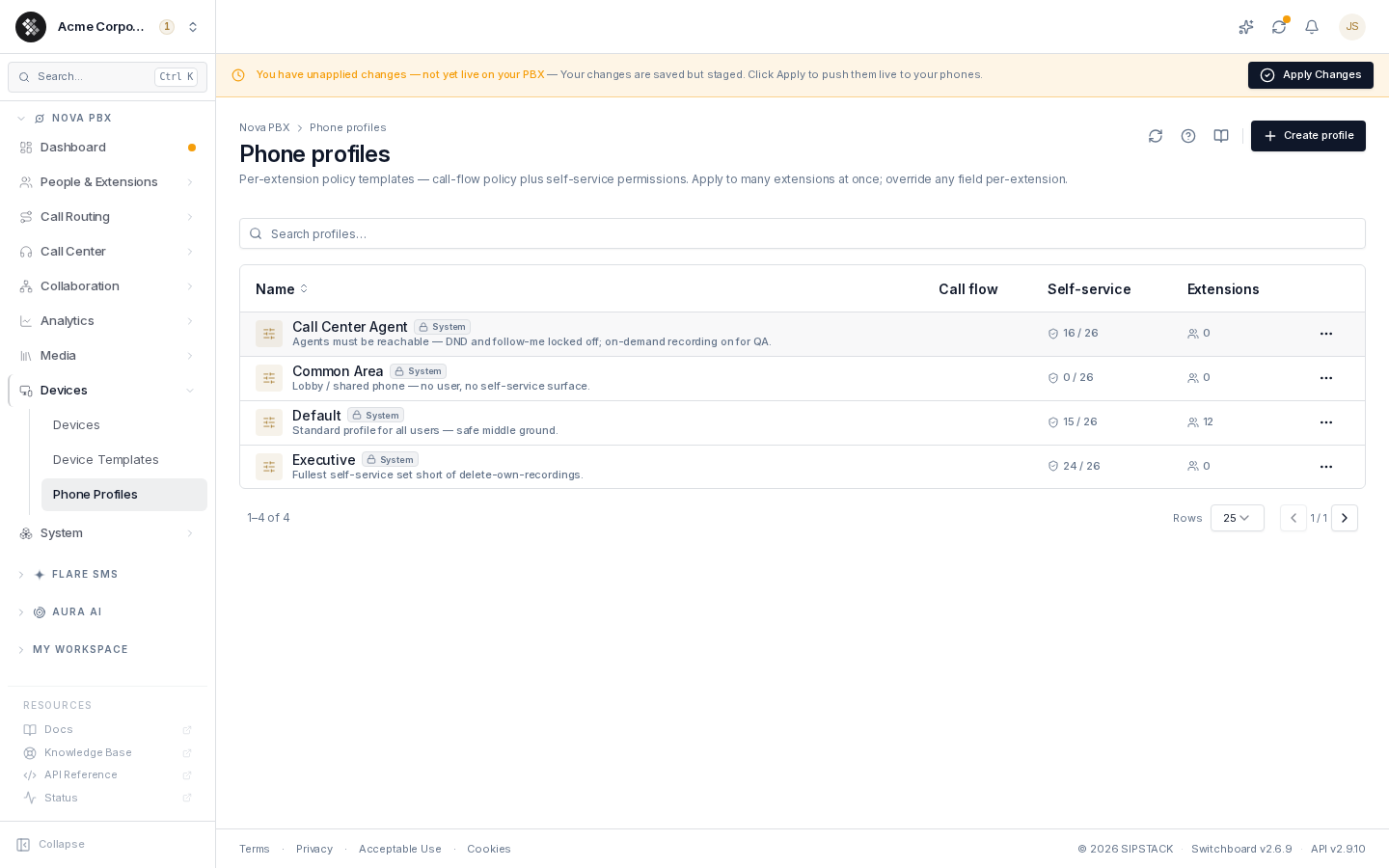The height and width of the screenshot is (868, 1389).
Task: Open the Executive profile
Action: (323, 460)
